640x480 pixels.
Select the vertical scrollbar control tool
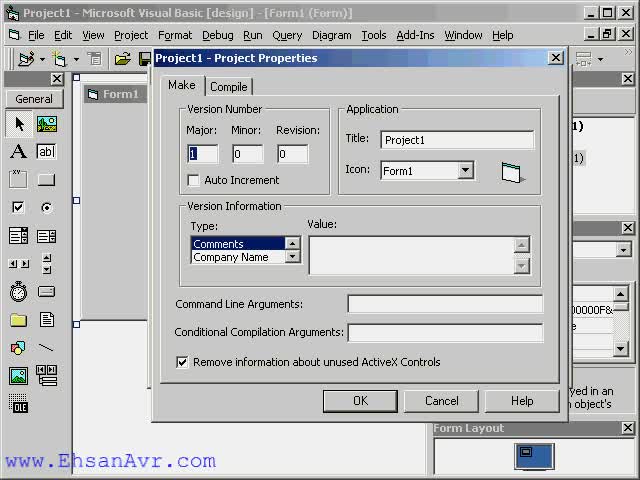coord(47,264)
